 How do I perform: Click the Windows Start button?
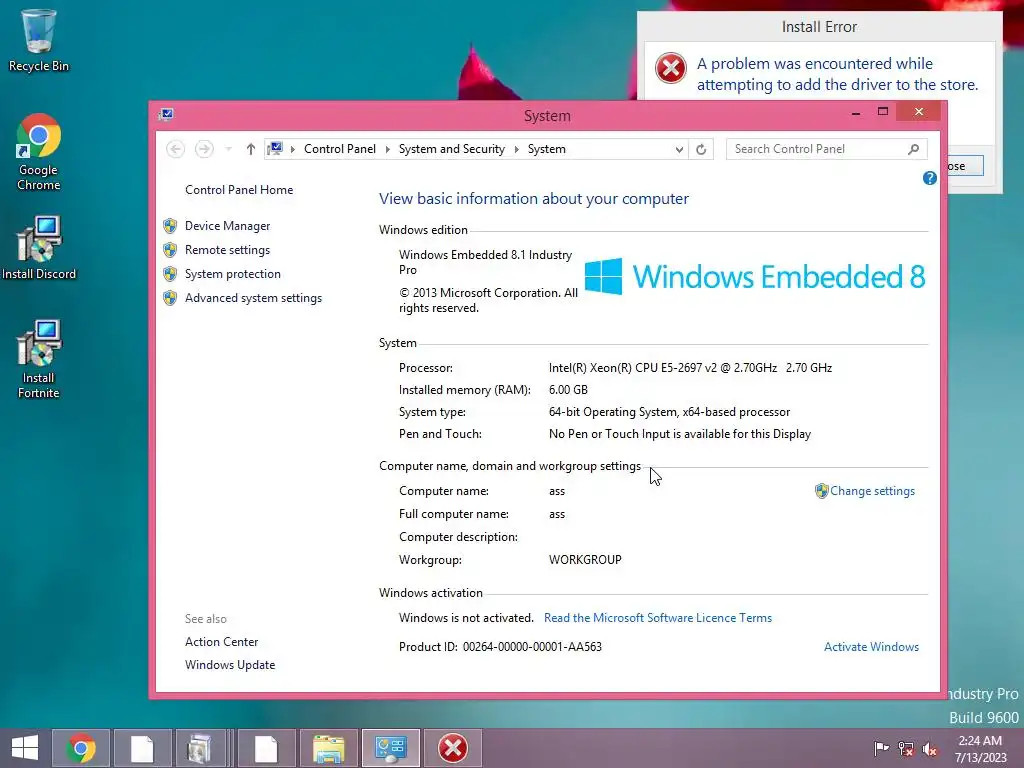(x=25, y=748)
